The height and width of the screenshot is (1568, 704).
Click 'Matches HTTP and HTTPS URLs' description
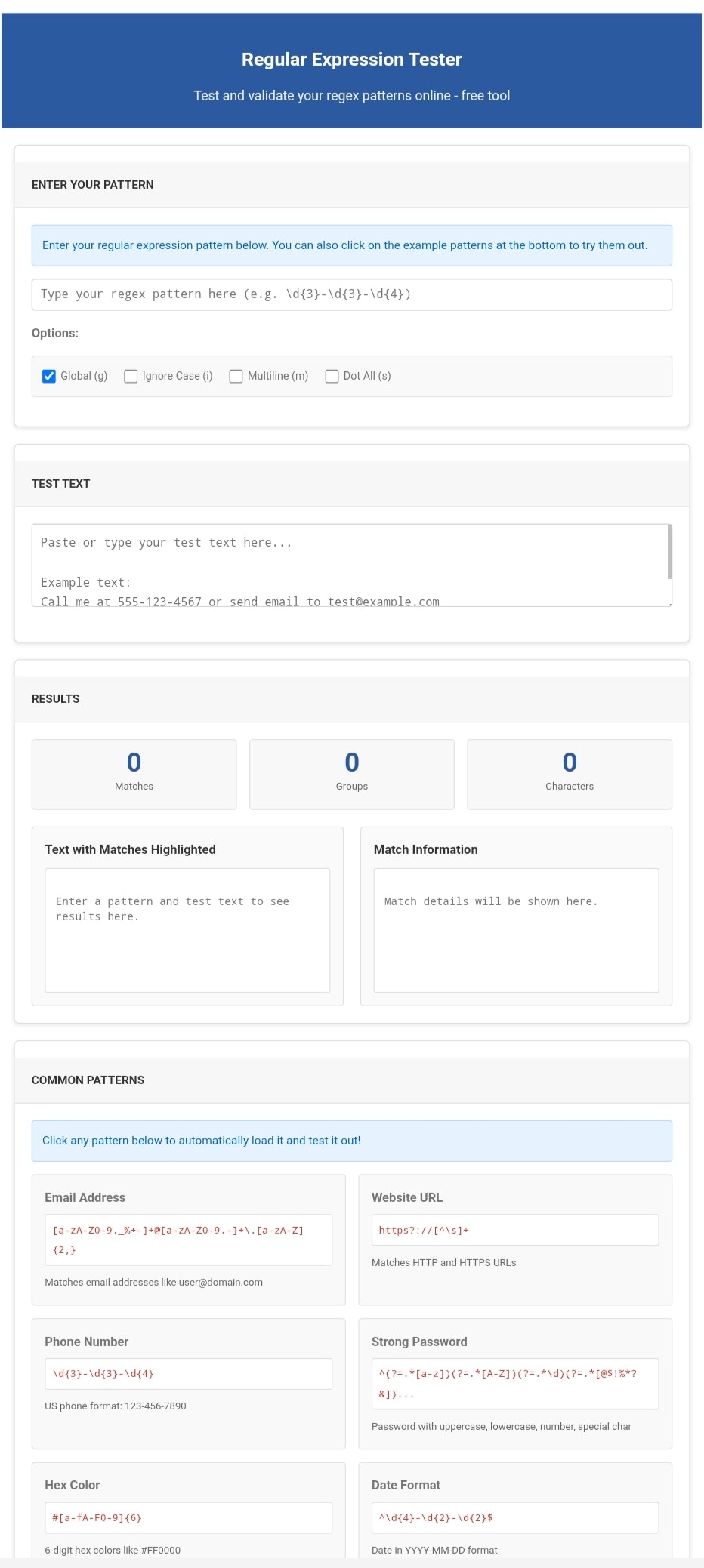point(443,1262)
